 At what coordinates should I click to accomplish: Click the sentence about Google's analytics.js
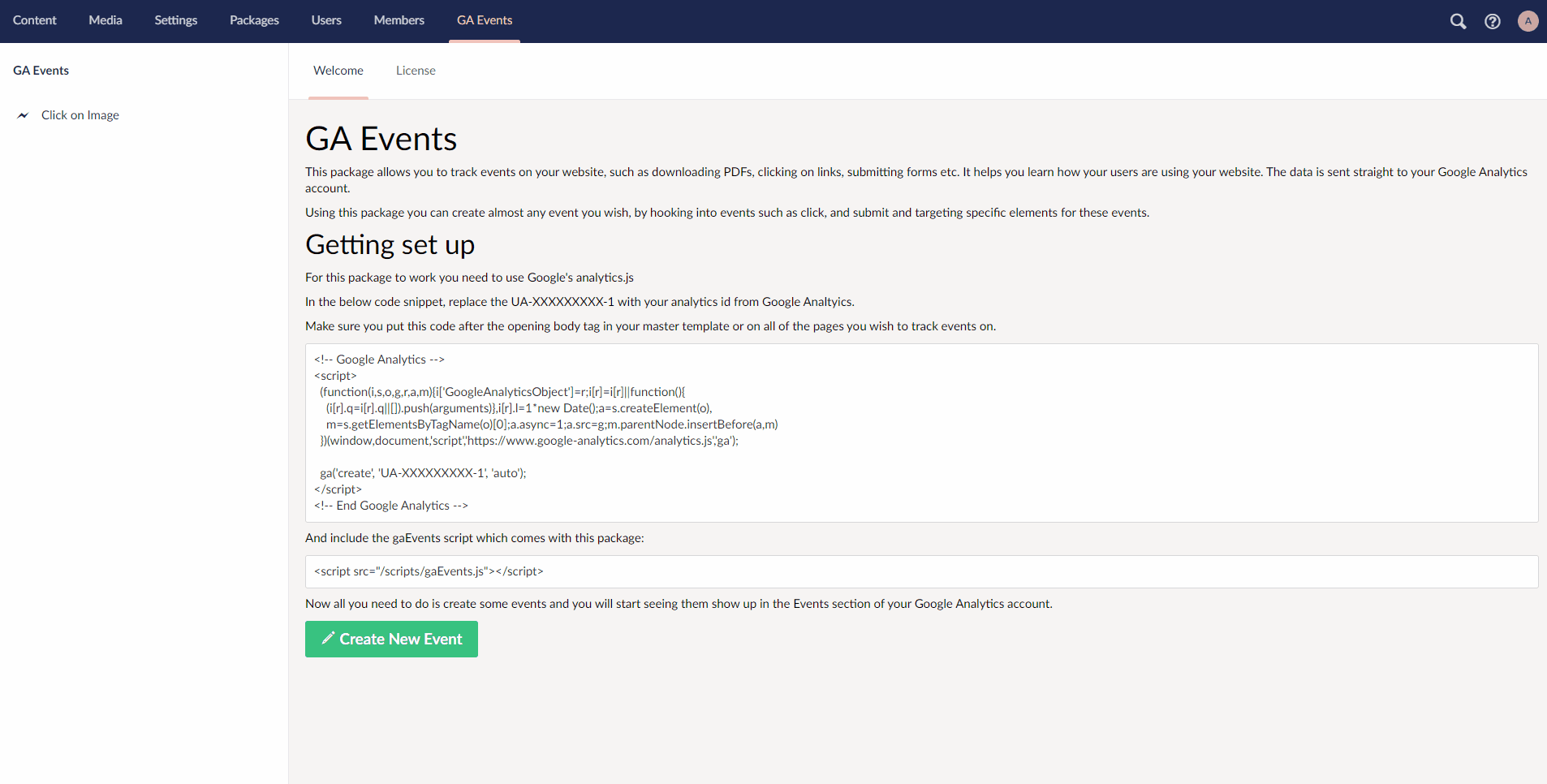pyautogui.click(x=469, y=278)
